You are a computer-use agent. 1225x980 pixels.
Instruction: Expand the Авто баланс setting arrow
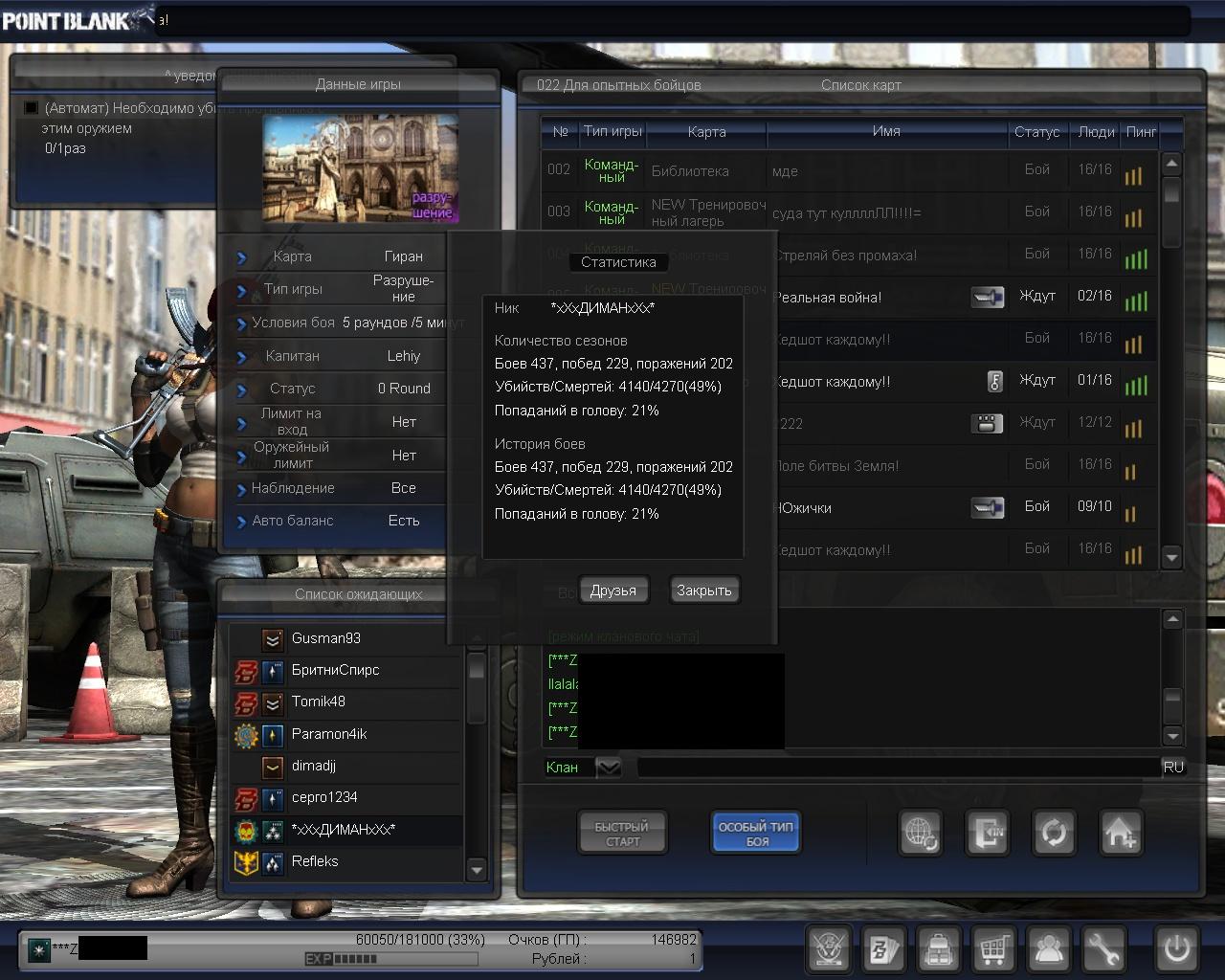[x=242, y=523]
